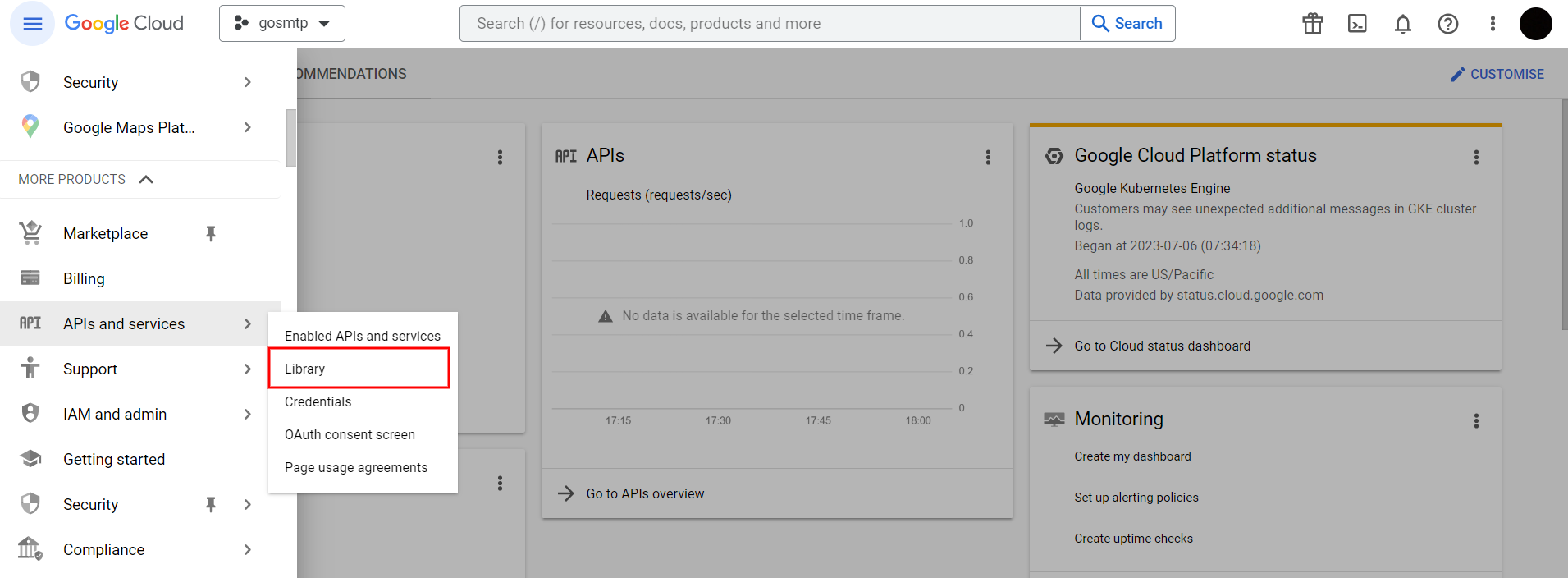Expand IAM and admin chevron
Viewport: 1568px width, 578px height.
pyautogui.click(x=248, y=414)
